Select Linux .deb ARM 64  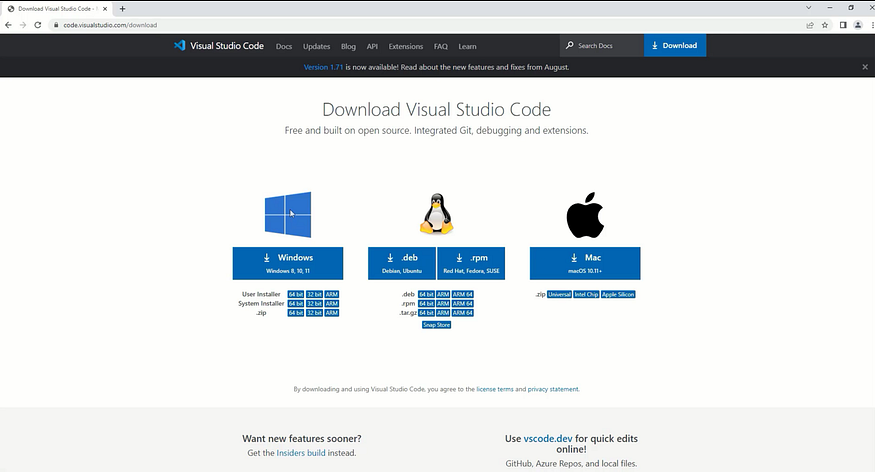click(x=463, y=294)
